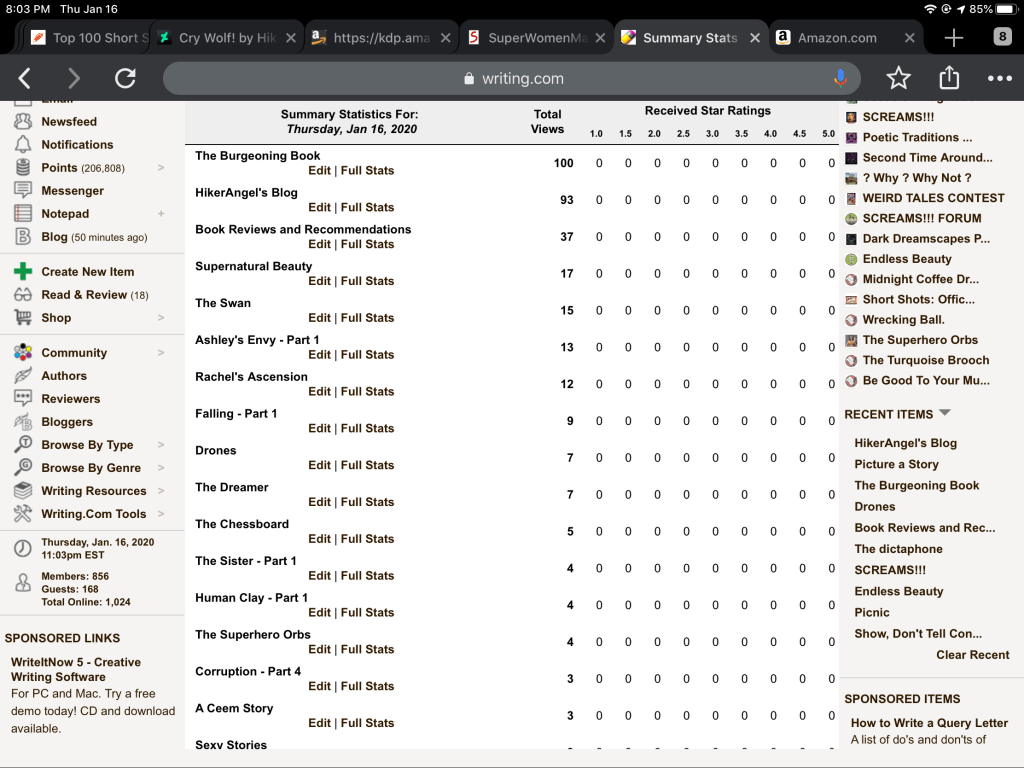Open the Shop cart icon
Viewport: 1024px width, 768px height.
pos(23,318)
